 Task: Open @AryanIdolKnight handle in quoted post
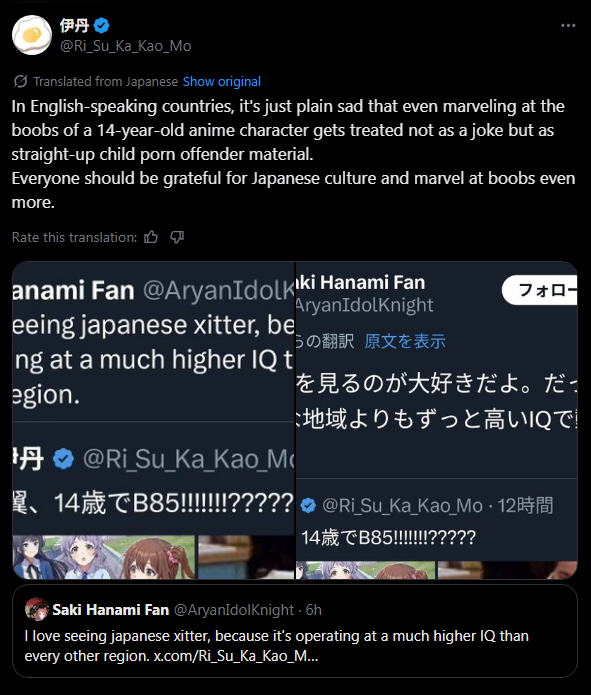pos(234,610)
